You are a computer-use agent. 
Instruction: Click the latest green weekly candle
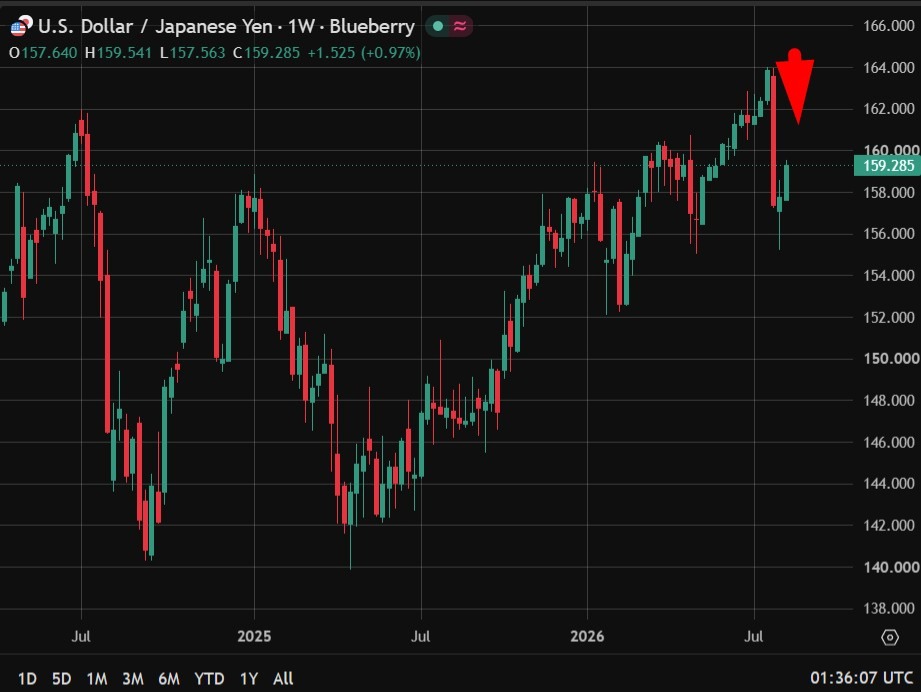click(x=786, y=183)
